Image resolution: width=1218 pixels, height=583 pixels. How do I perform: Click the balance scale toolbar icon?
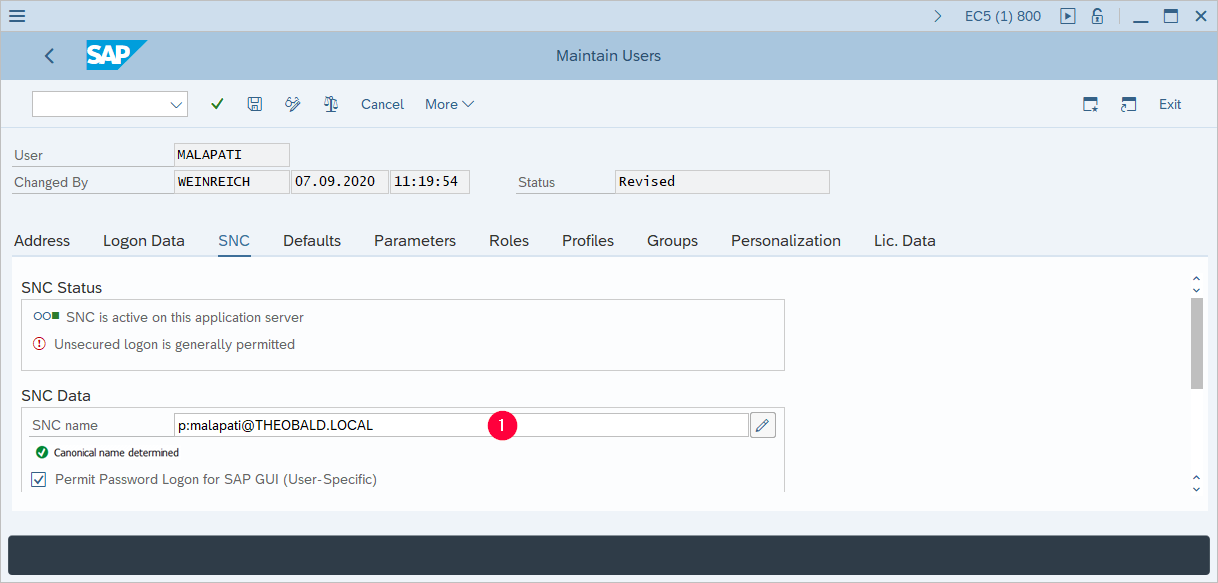pyautogui.click(x=330, y=104)
